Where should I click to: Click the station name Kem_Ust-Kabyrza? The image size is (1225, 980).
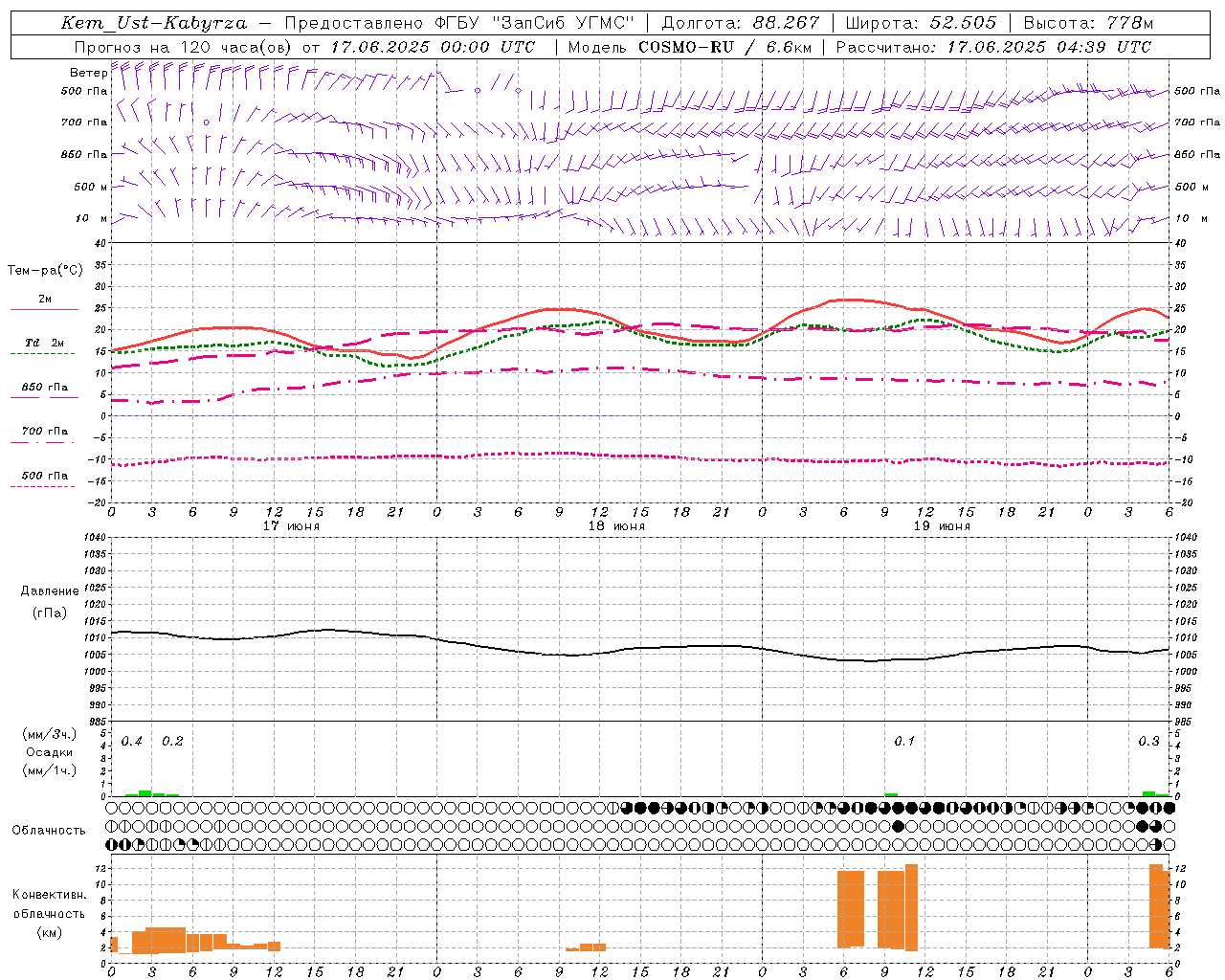[x=154, y=23]
